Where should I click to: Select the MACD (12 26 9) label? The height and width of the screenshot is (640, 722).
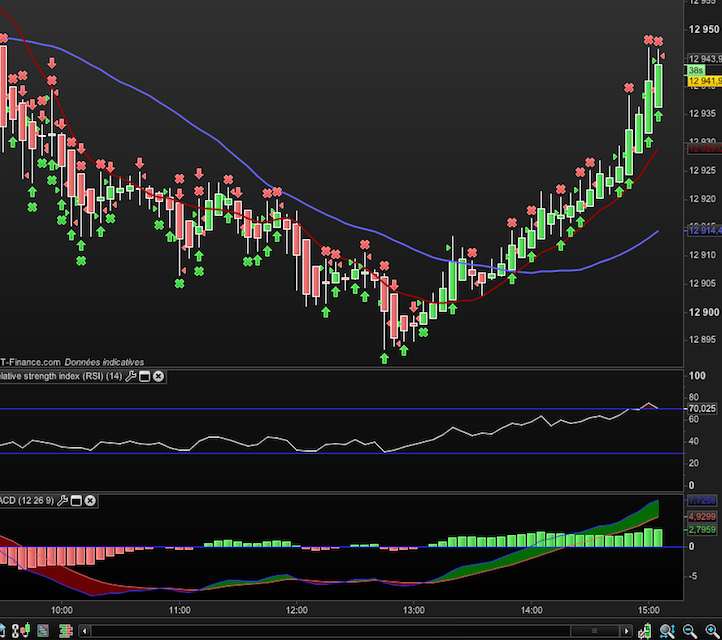click(27, 500)
